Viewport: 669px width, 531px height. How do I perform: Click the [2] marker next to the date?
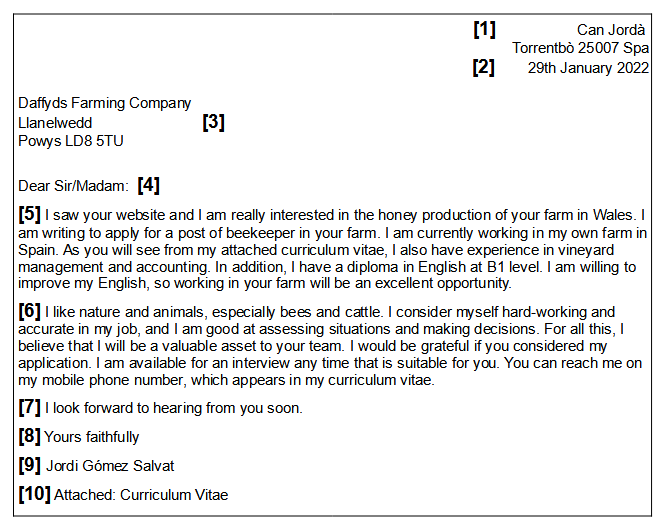point(484,67)
